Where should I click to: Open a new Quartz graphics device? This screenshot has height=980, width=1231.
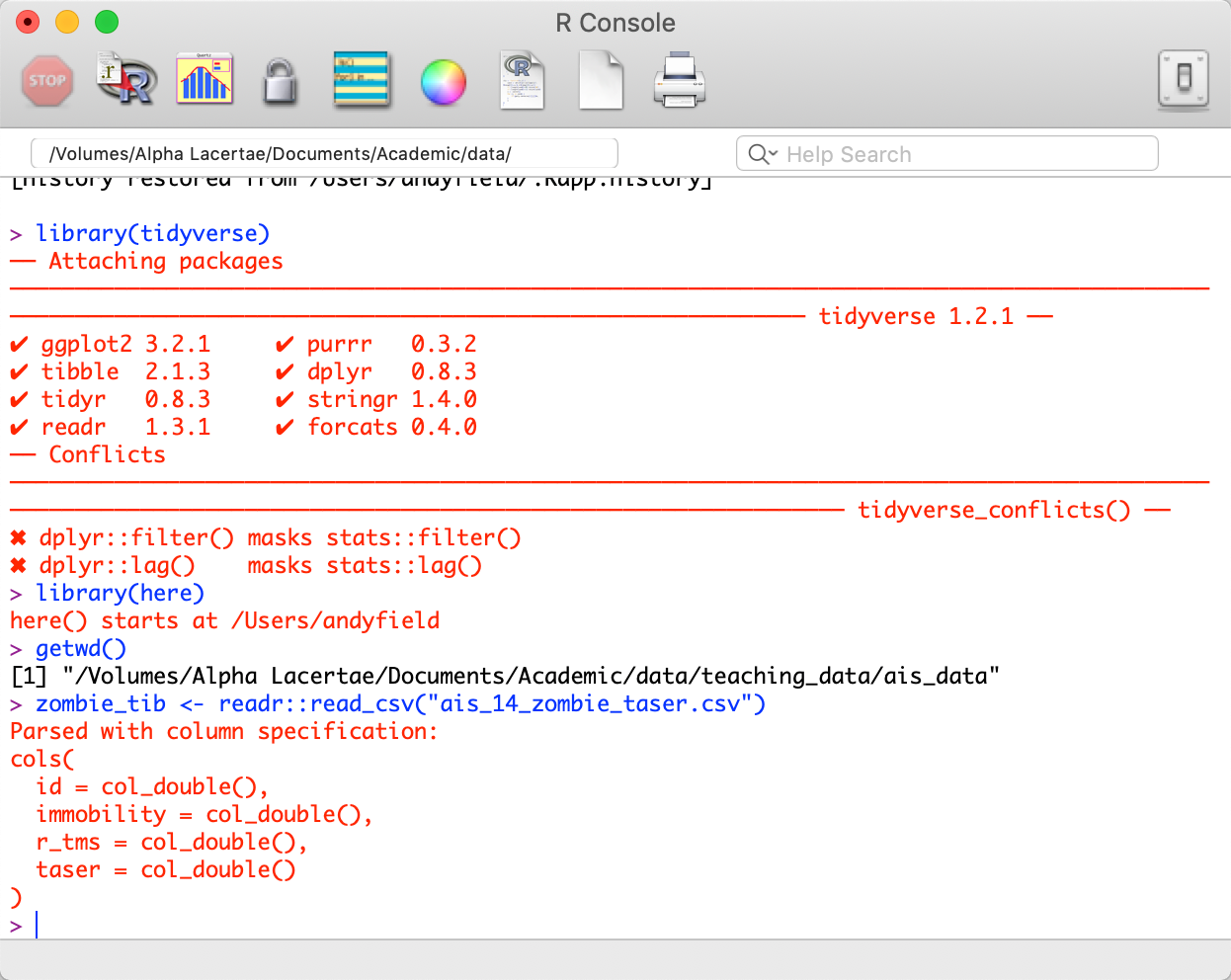point(205,80)
